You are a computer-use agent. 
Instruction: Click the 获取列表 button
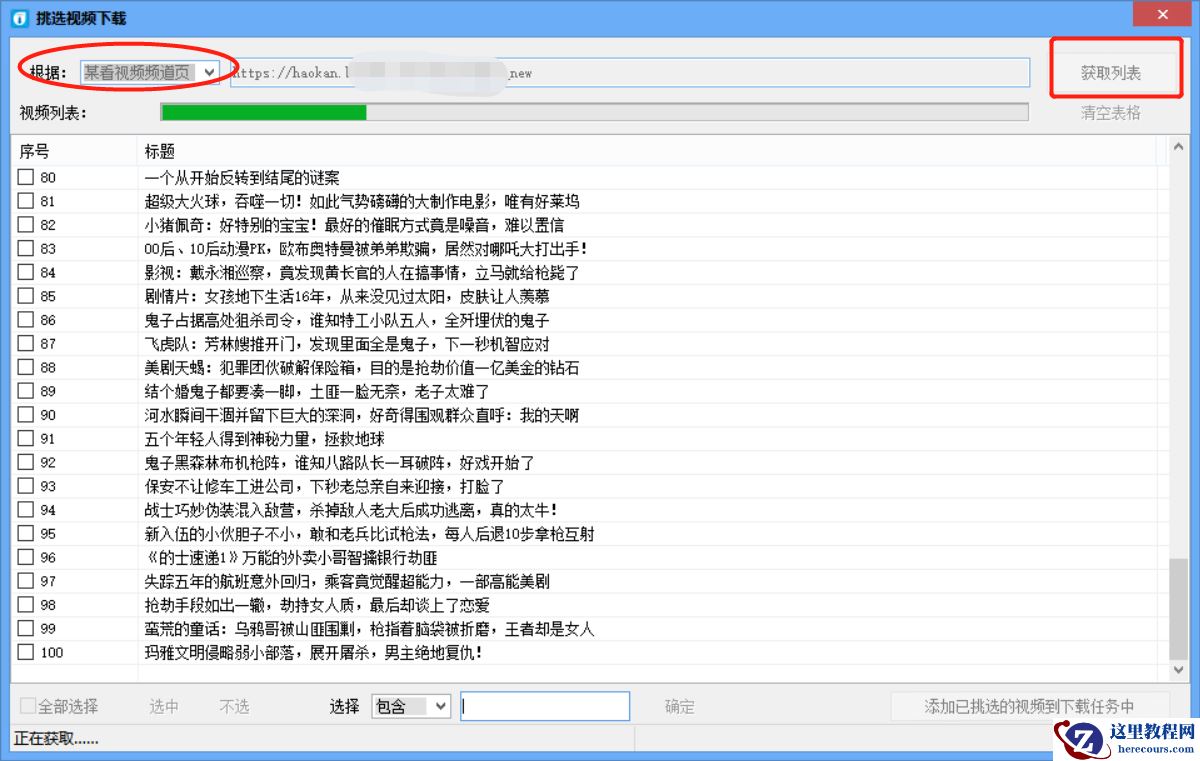point(1111,73)
